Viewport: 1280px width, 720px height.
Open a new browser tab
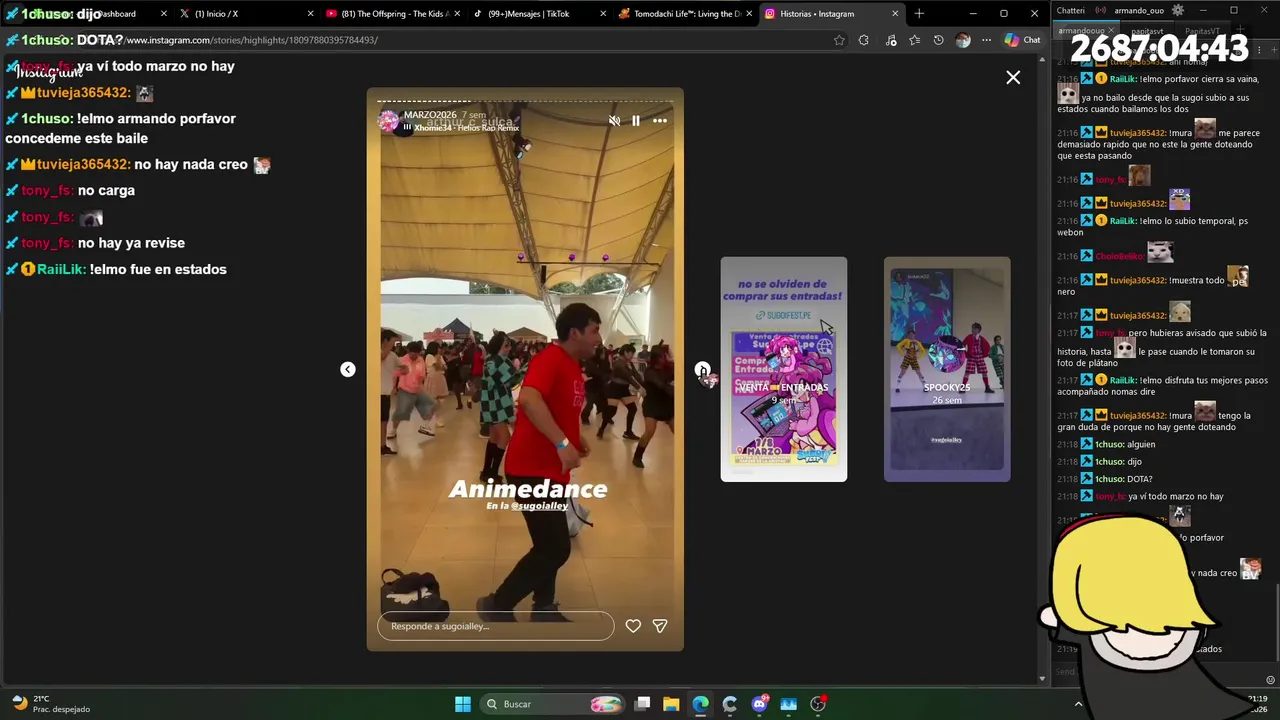[919, 14]
